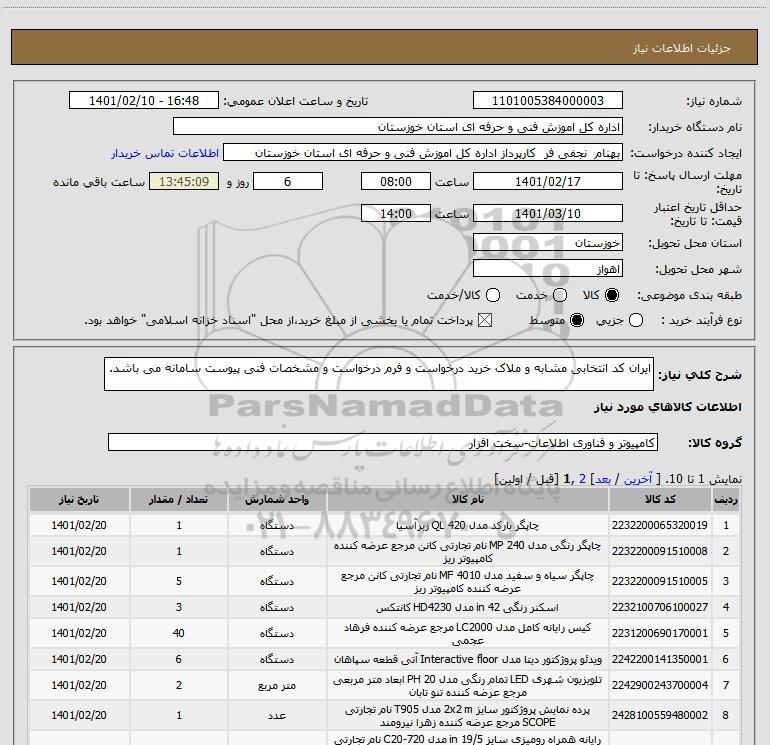This screenshot has width=770, height=745.
Task: Choose the جزیی purchase process option
Action: click(636, 320)
